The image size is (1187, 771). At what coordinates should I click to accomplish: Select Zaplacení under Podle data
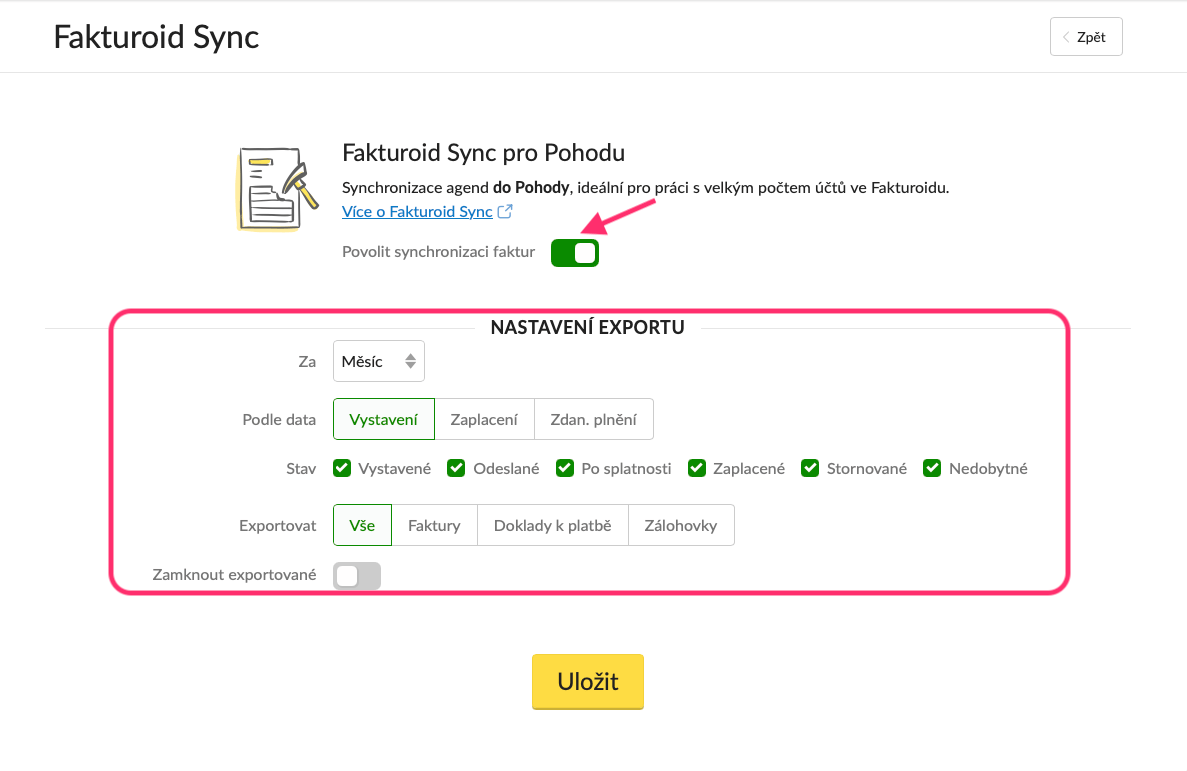484,419
